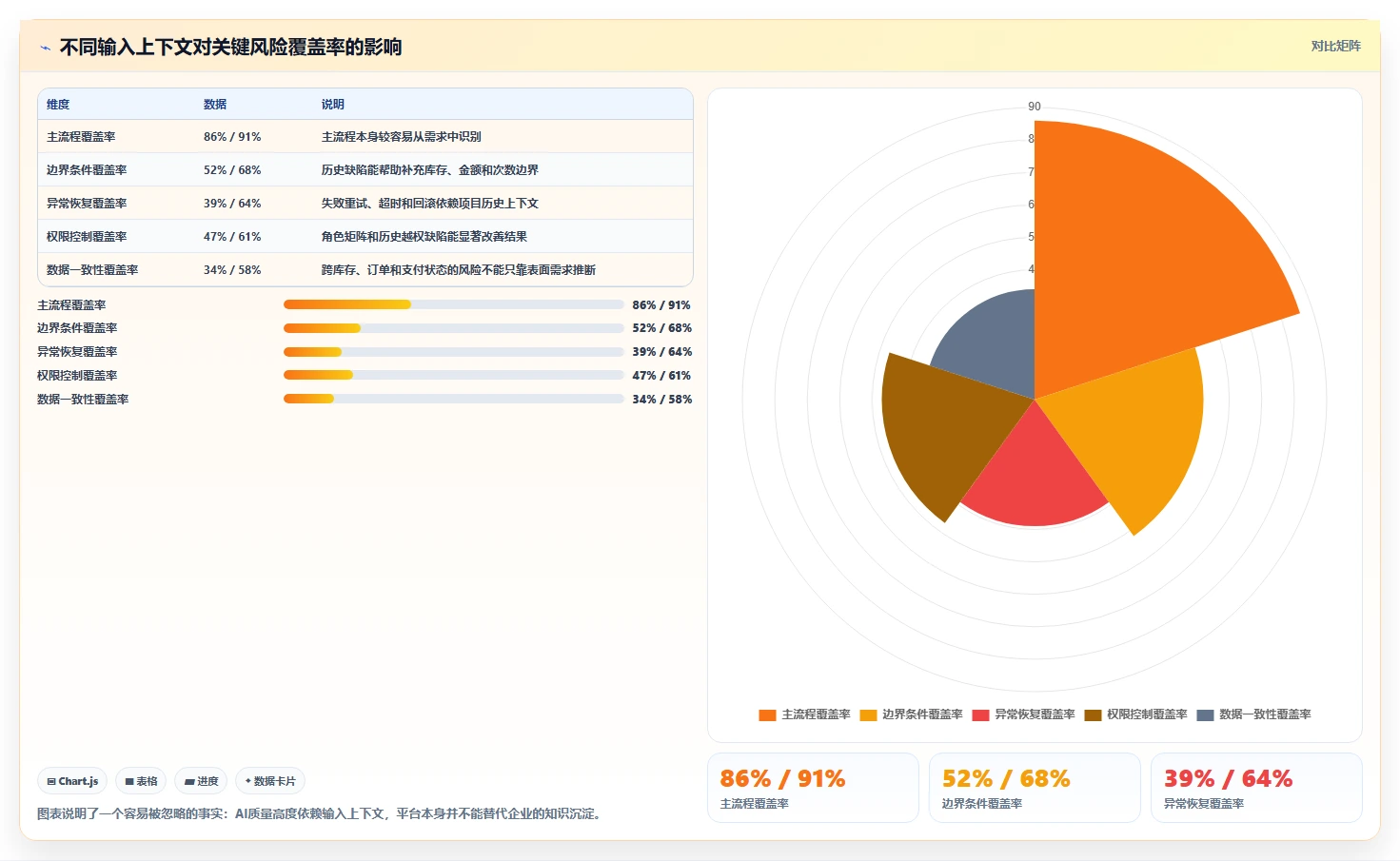Click the 39% / 64% data card

tap(1256, 788)
